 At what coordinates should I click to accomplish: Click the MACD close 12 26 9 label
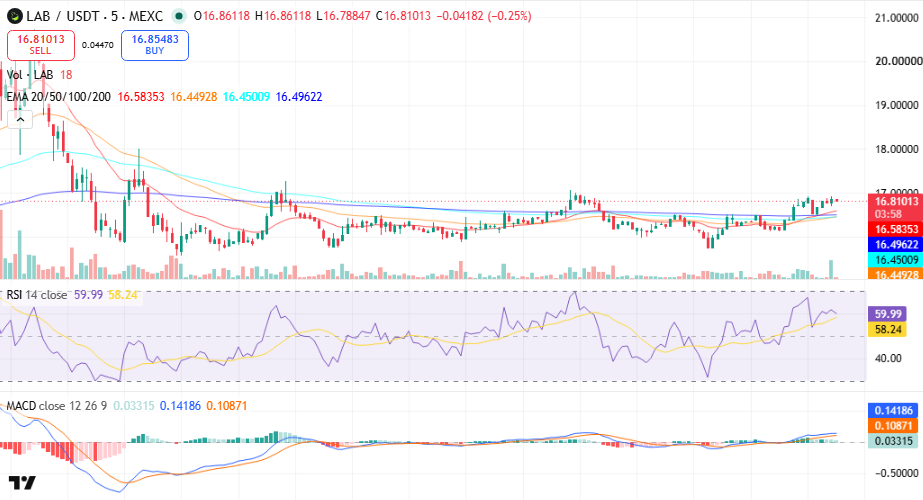click(57, 406)
